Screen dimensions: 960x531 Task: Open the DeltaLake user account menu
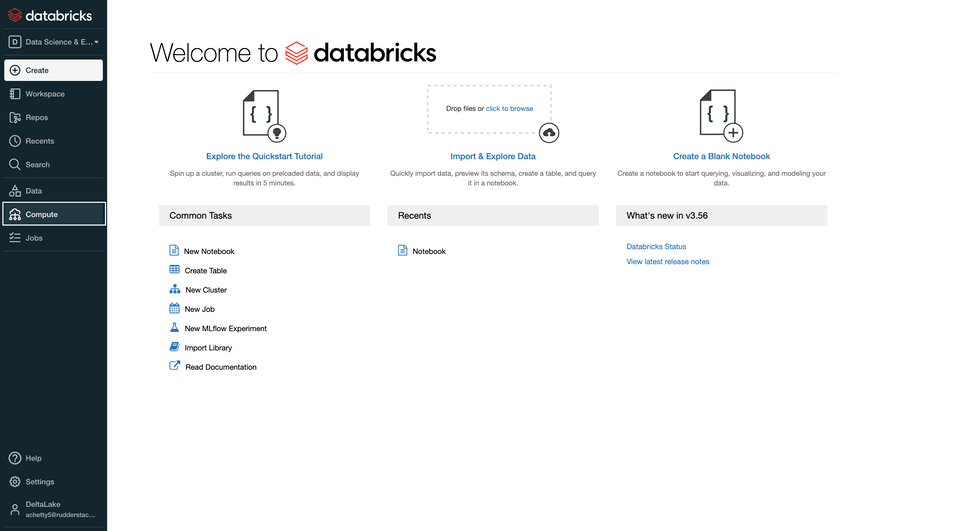[53, 509]
